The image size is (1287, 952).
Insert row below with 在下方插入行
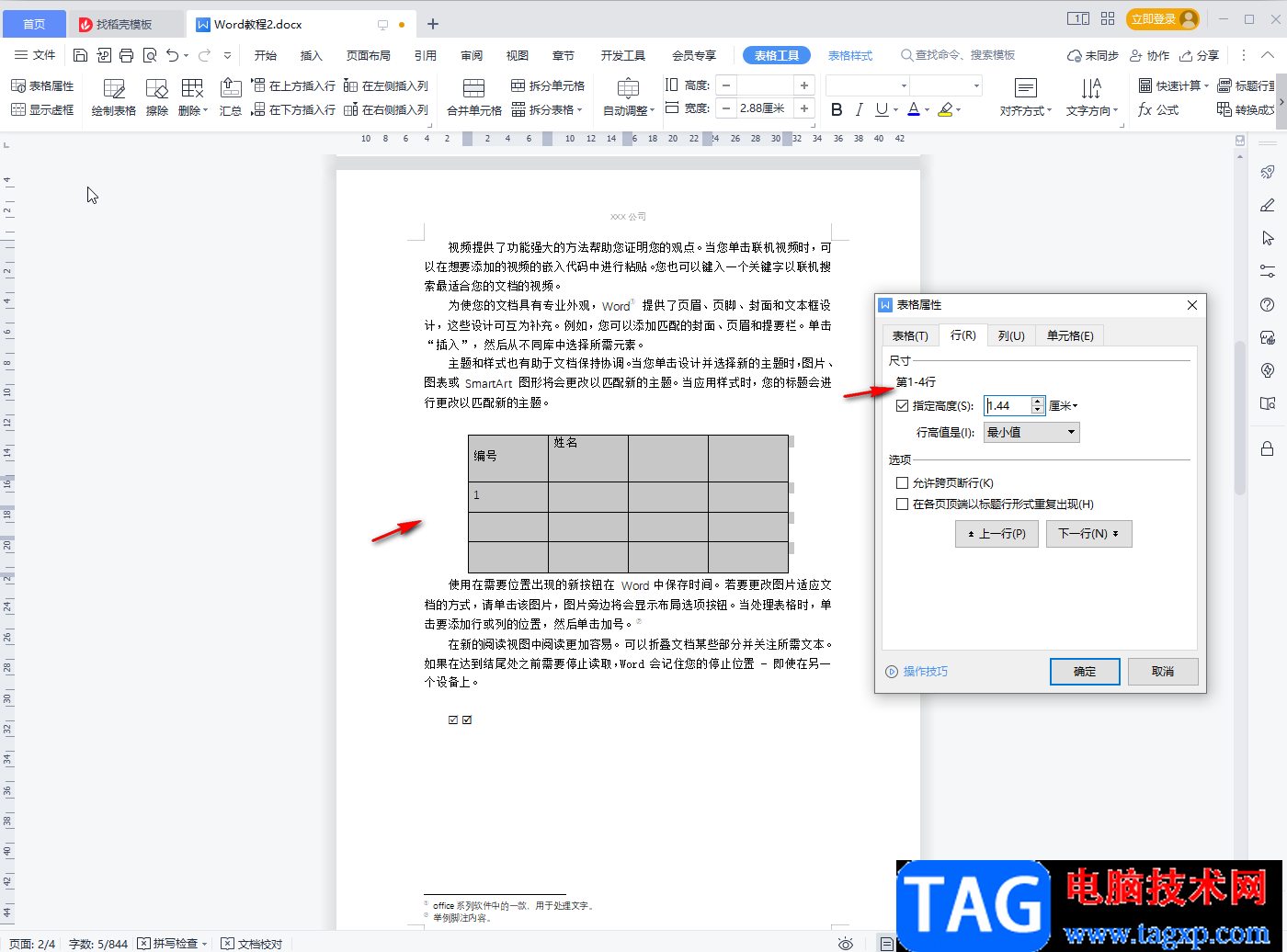click(x=294, y=109)
